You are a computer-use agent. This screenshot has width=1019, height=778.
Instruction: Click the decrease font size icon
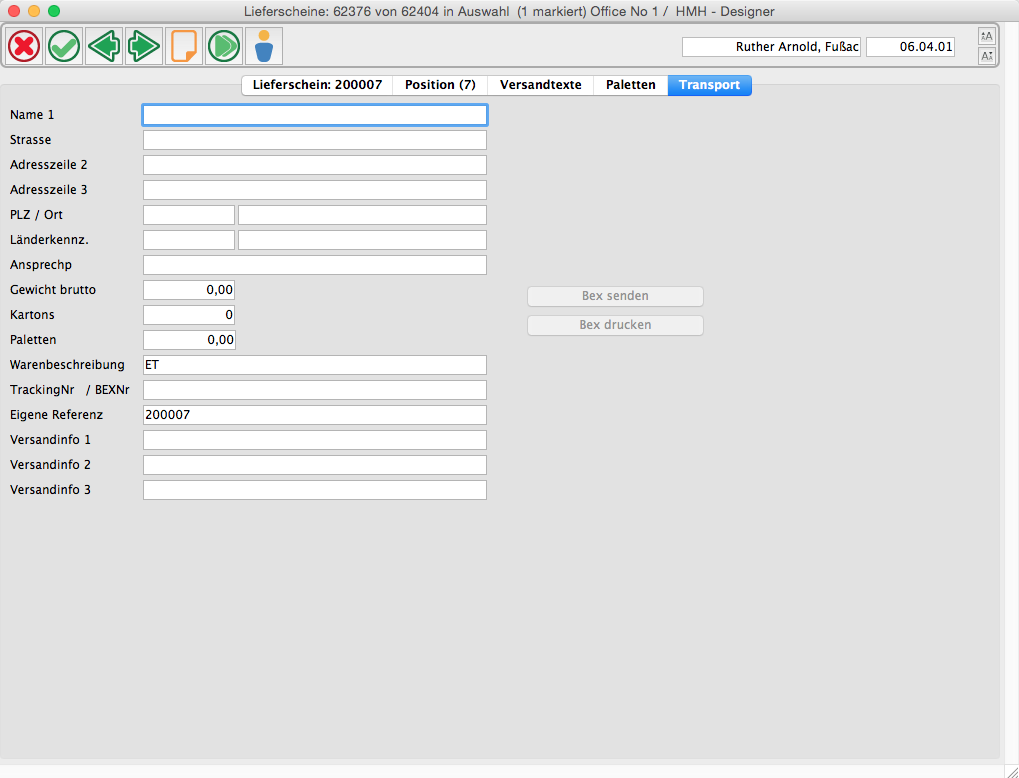tap(987, 56)
